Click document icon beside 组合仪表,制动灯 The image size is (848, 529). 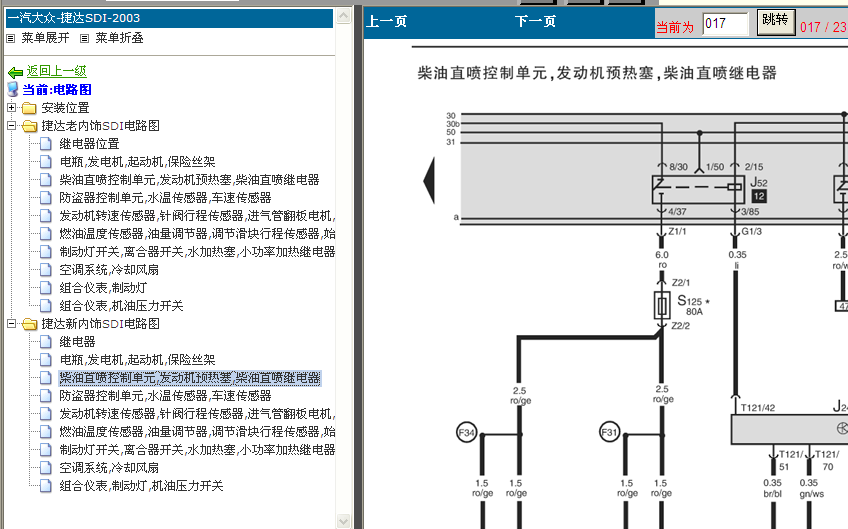(47, 288)
